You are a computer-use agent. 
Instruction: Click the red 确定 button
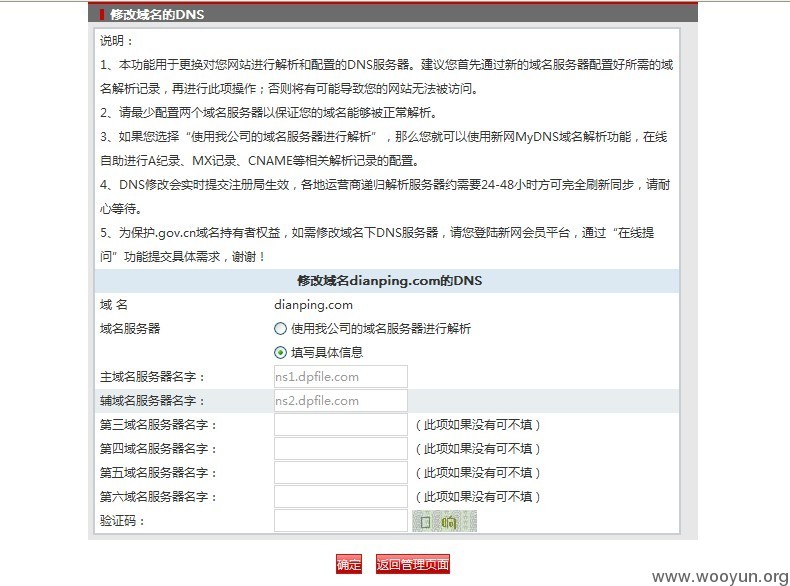click(x=349, y=564)
